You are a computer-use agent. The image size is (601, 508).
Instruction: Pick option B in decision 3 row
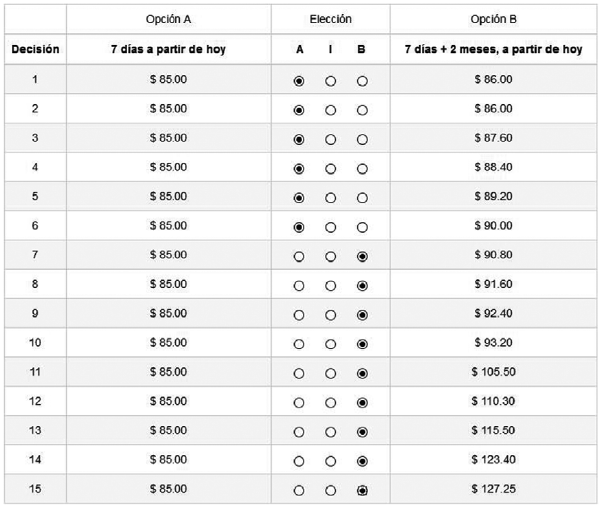click(362, 139)
